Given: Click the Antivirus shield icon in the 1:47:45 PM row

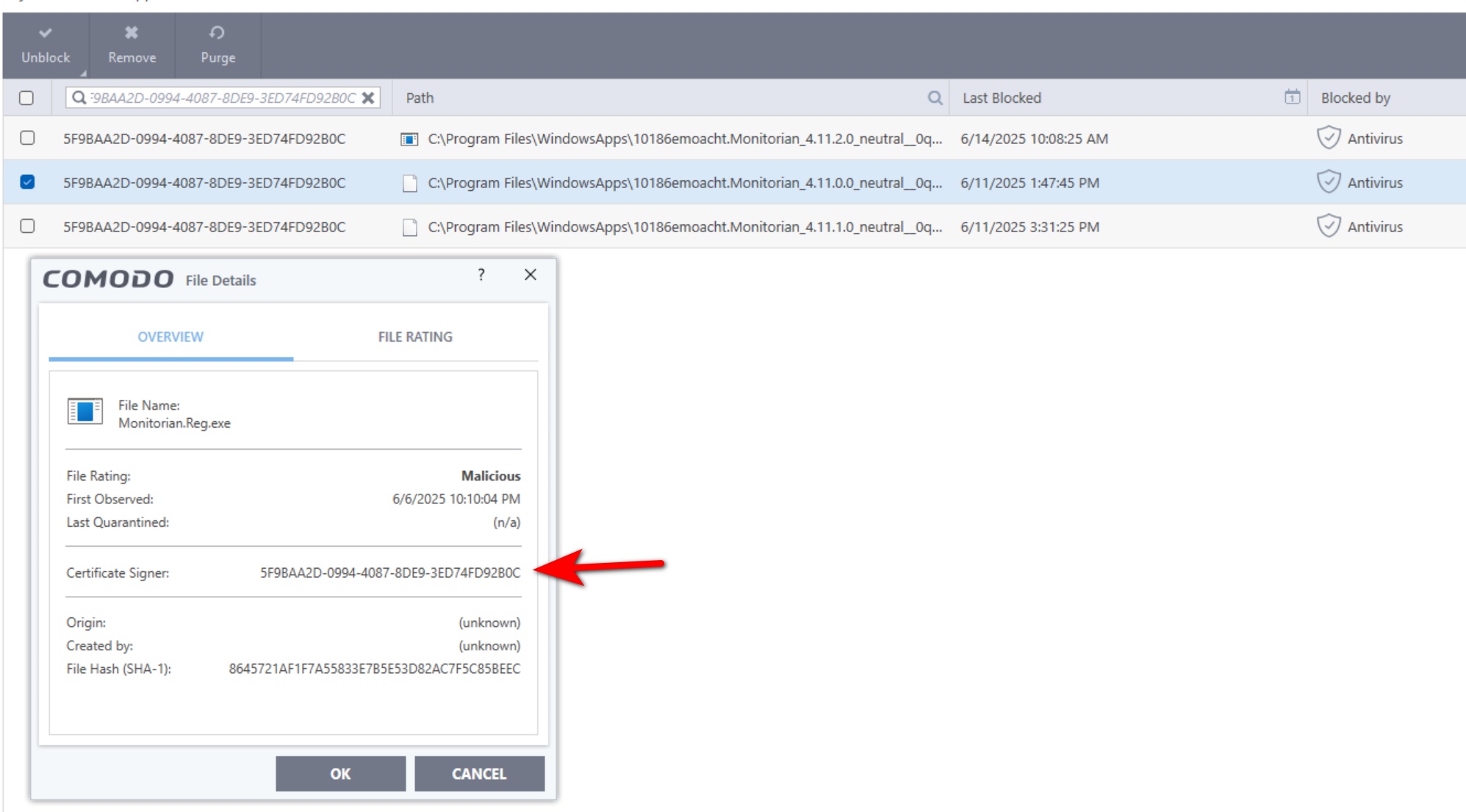Looking at the screenshot, I should (x=1329, y=182).
